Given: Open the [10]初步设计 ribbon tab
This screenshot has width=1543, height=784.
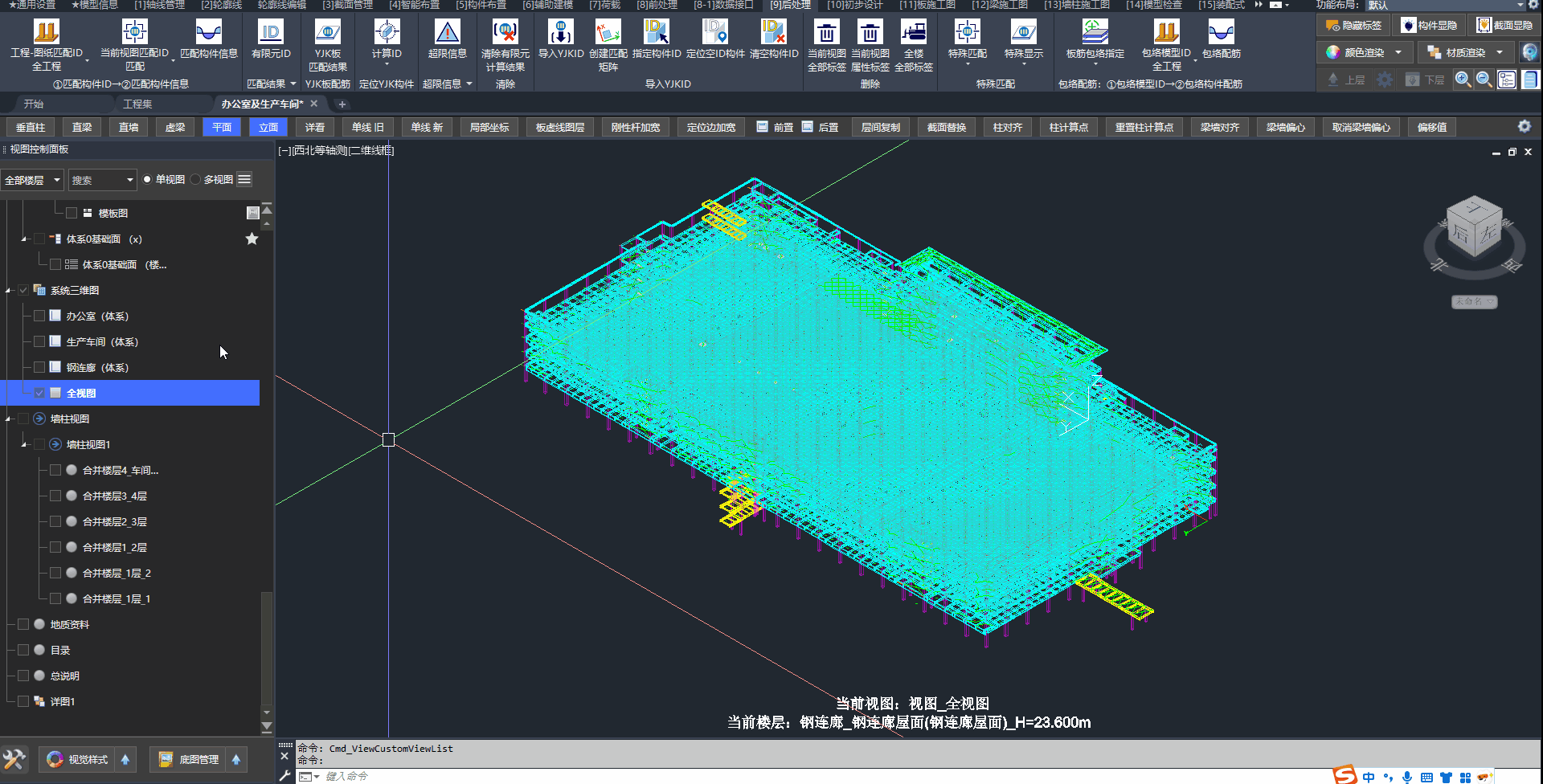Looking at the screenshot, I should point(854,5).
